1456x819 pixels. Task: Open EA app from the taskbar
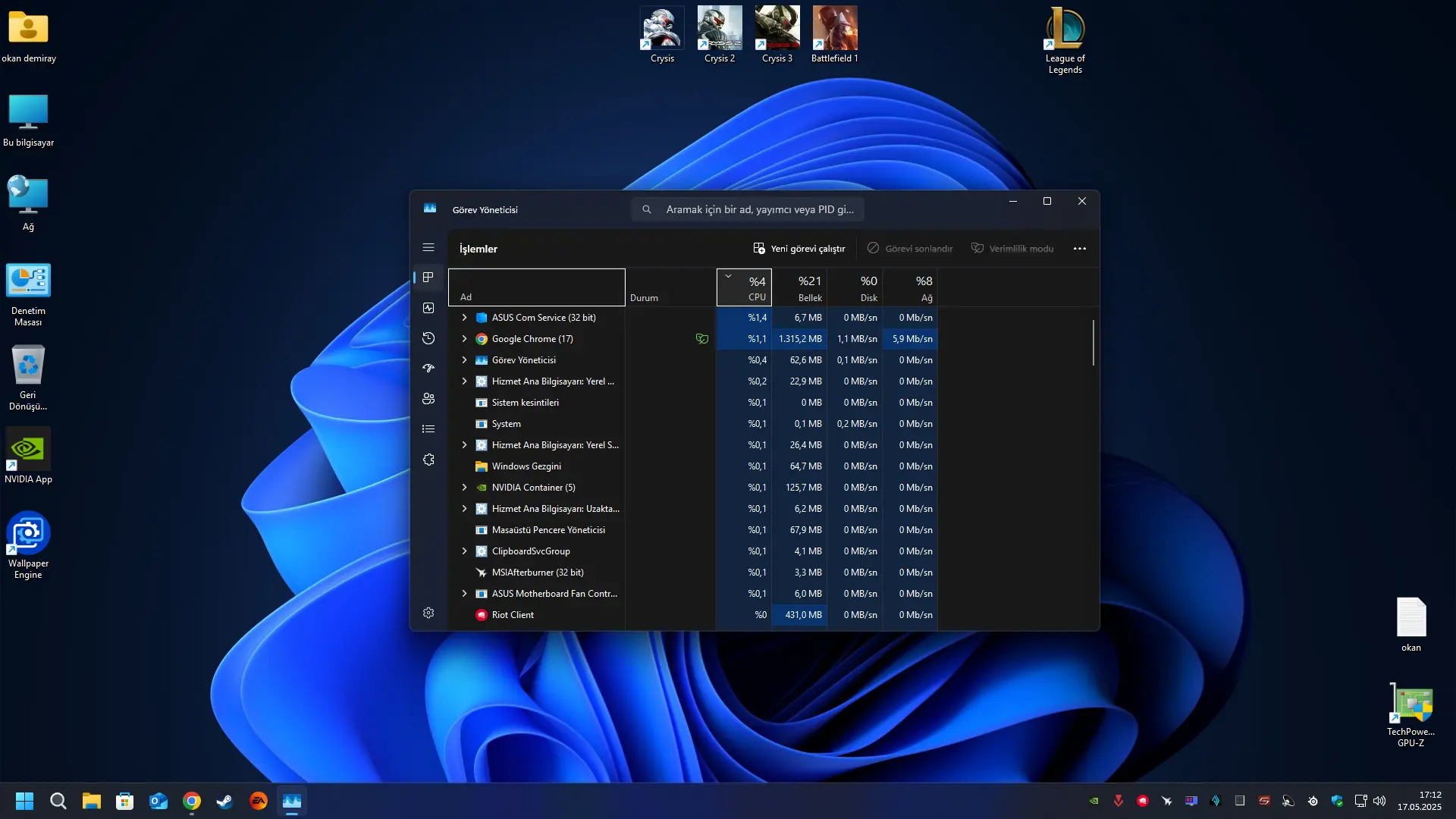259,801
